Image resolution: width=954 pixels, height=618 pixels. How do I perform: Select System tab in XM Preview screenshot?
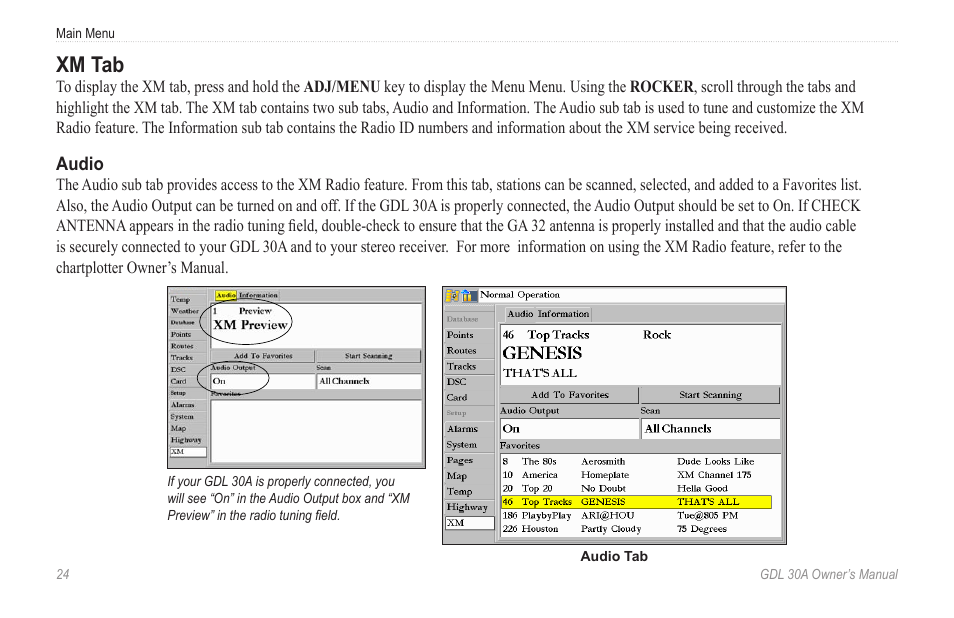(187, 417)
